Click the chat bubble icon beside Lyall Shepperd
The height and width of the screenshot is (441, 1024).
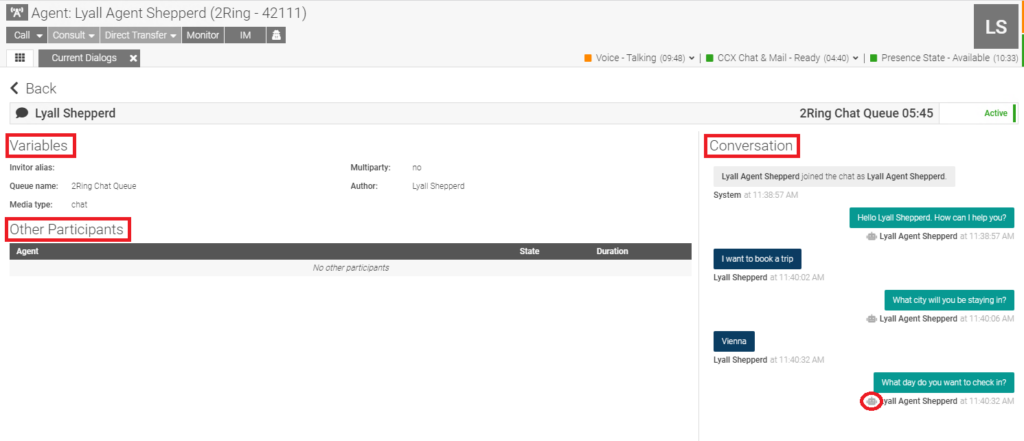pyautogui.click(x=22, y=113)
